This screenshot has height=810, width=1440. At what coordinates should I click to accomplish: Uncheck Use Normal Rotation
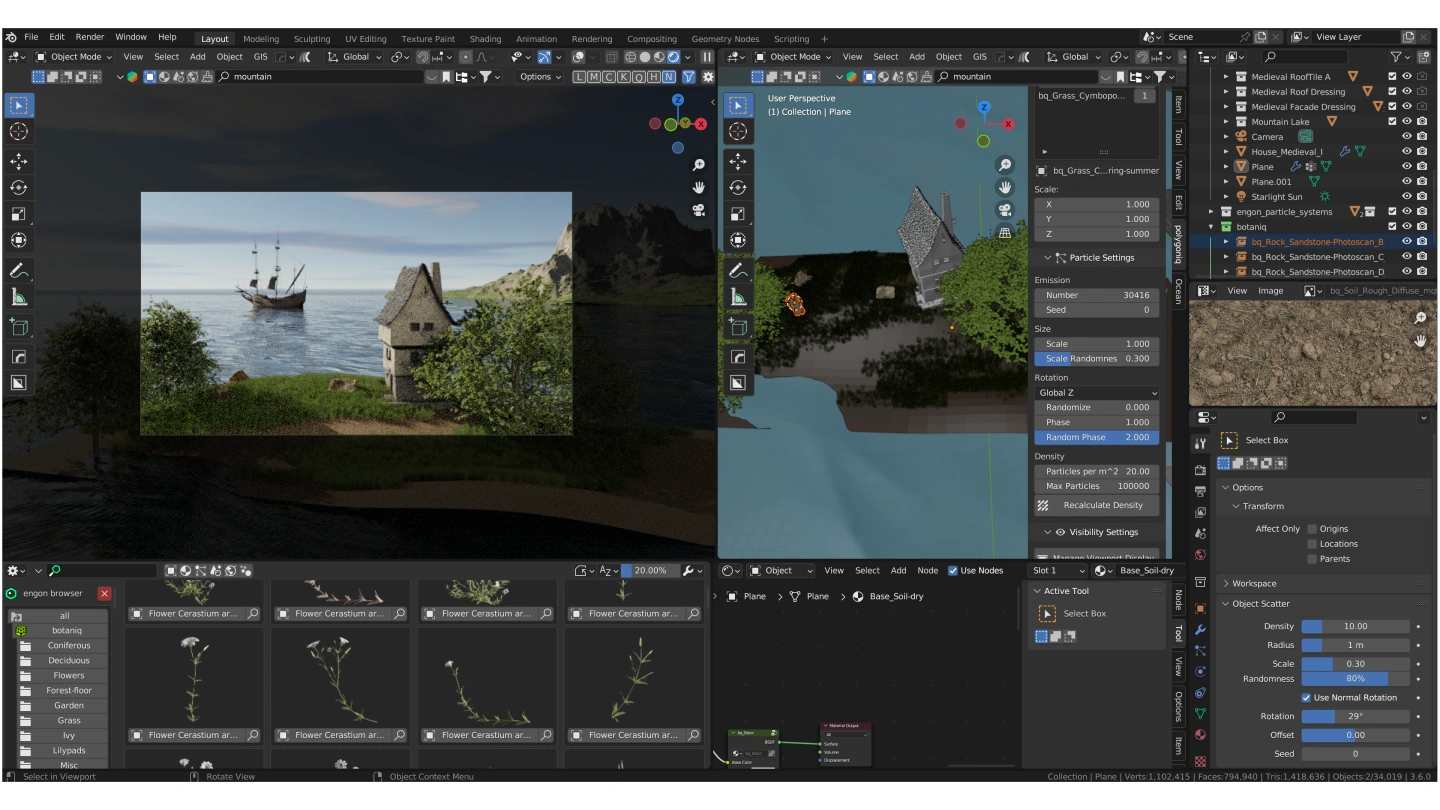[x=1306, y=697]
